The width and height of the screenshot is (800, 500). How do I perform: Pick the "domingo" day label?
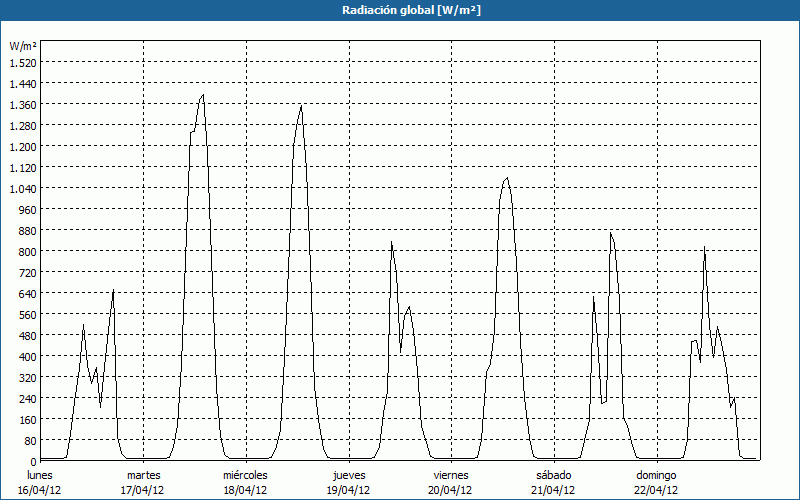(x=657, y=475)
